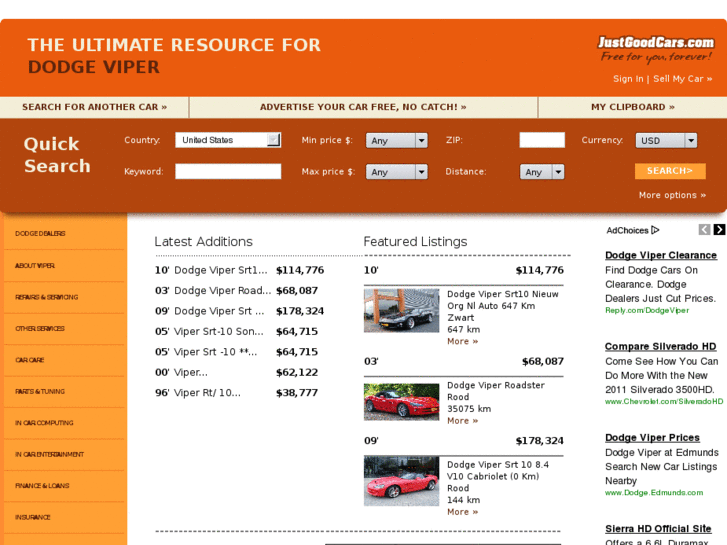This screenshot has width=727, height=545.
Task: Open In Car Computing sidebar item
Action: point(44,423)
